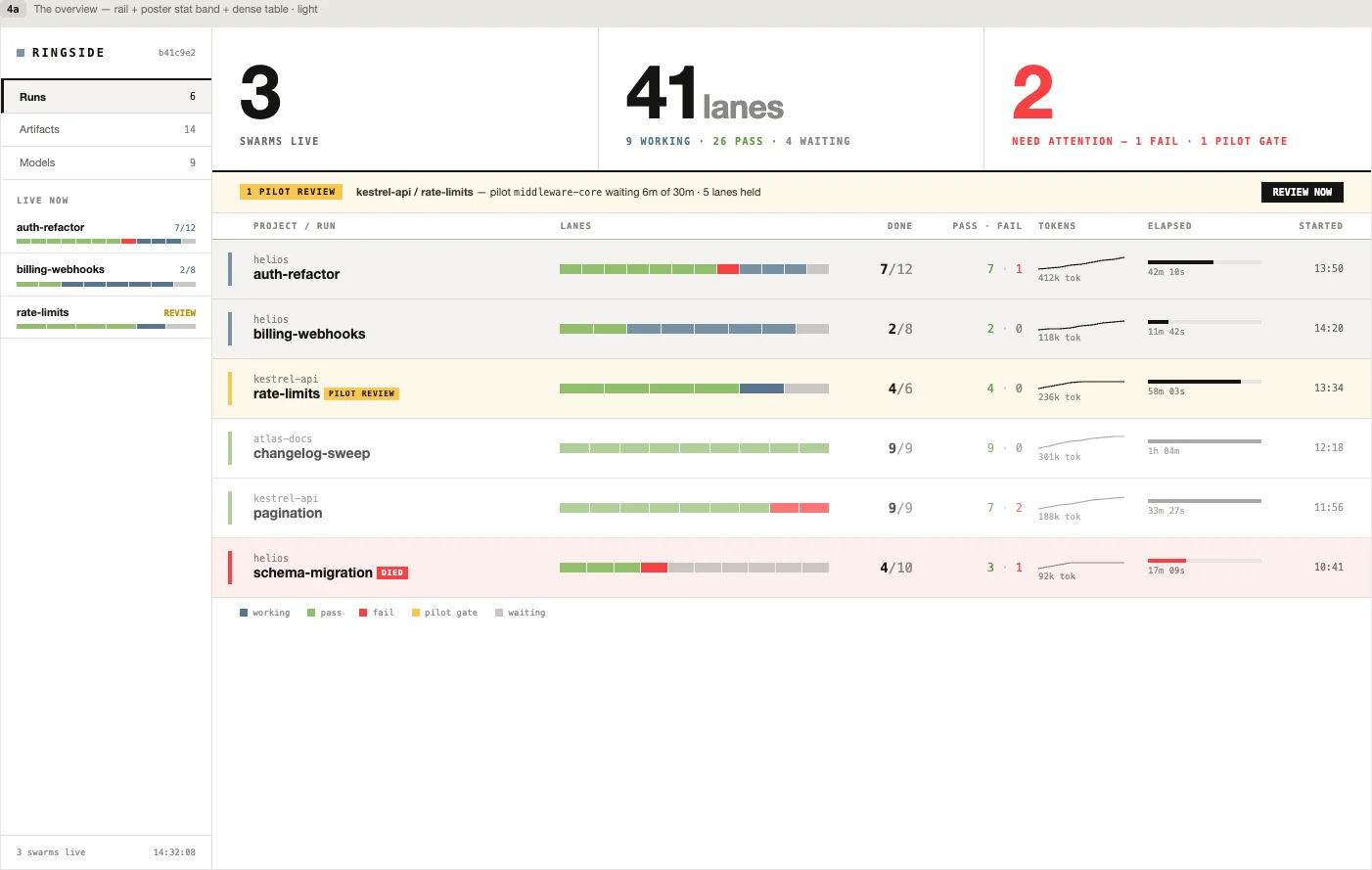This screenshot has width=1372, height=870.
Task: Select auth-refactor in Live Now list
Action: coord(107,233)
